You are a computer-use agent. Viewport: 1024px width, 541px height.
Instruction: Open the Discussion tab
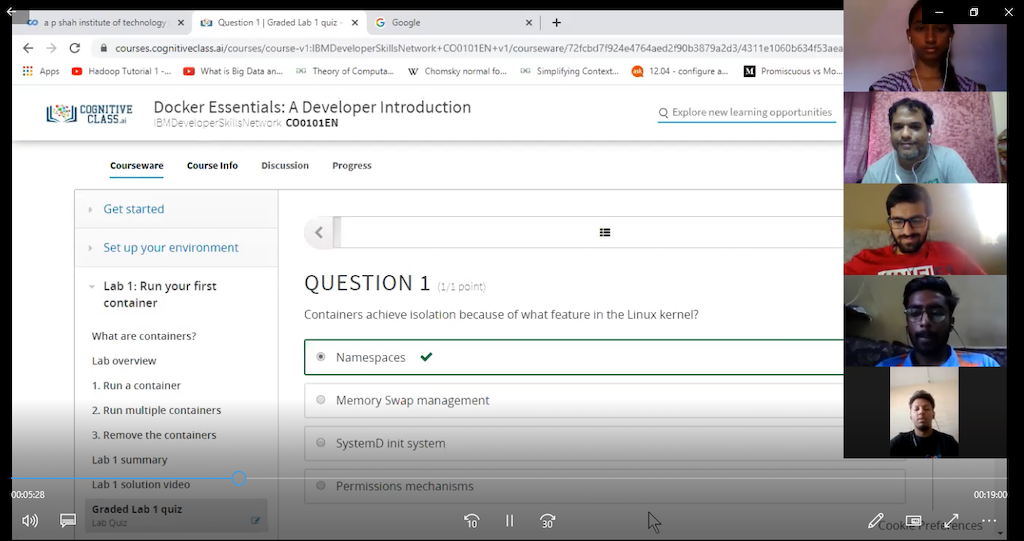(x=285, y=165)
